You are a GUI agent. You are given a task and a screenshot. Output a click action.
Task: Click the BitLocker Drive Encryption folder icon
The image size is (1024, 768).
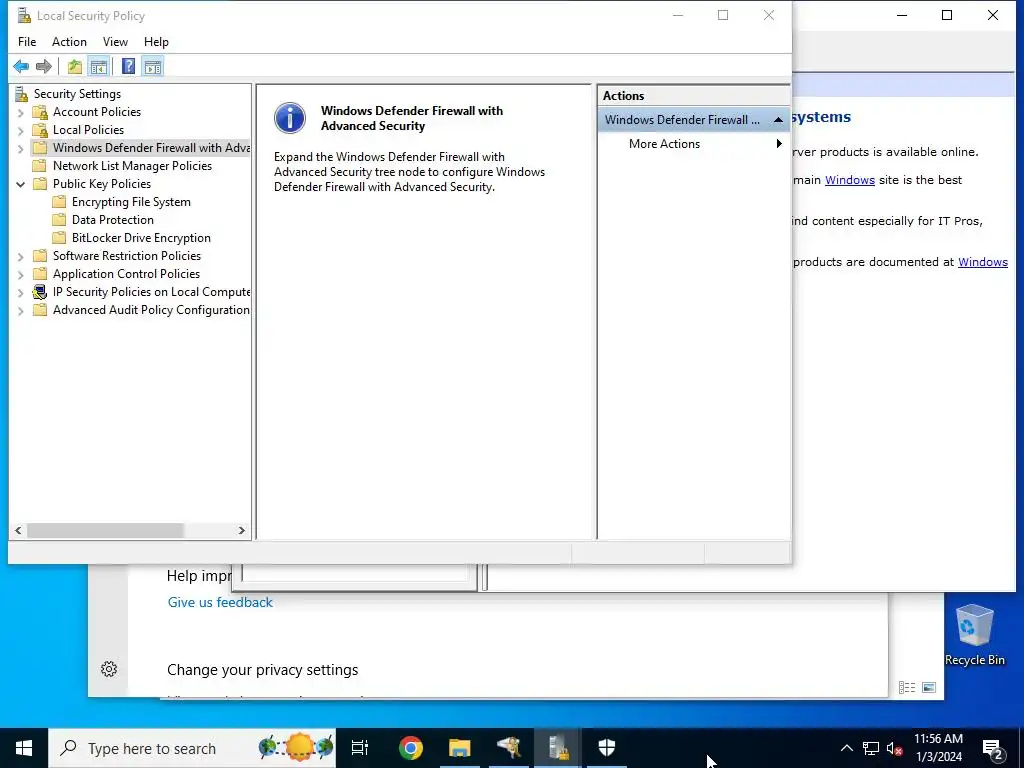(59, 238)
